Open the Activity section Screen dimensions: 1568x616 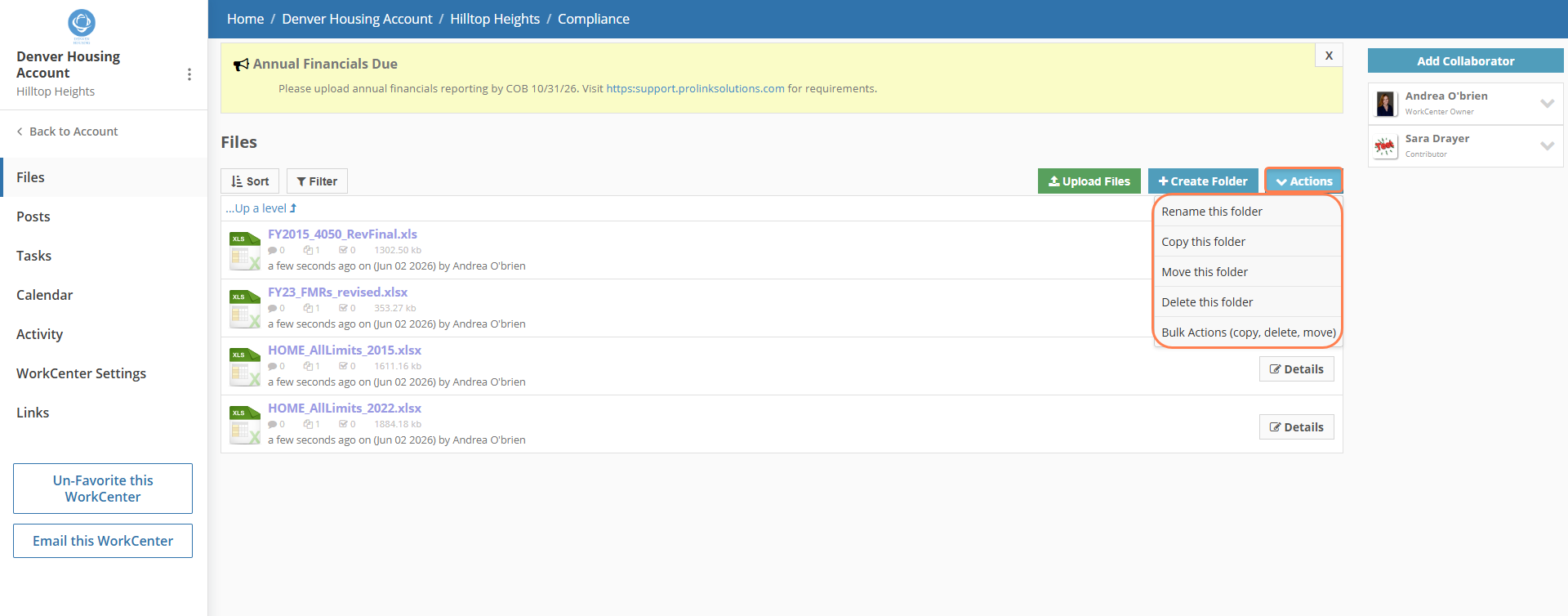coord(104,334)
